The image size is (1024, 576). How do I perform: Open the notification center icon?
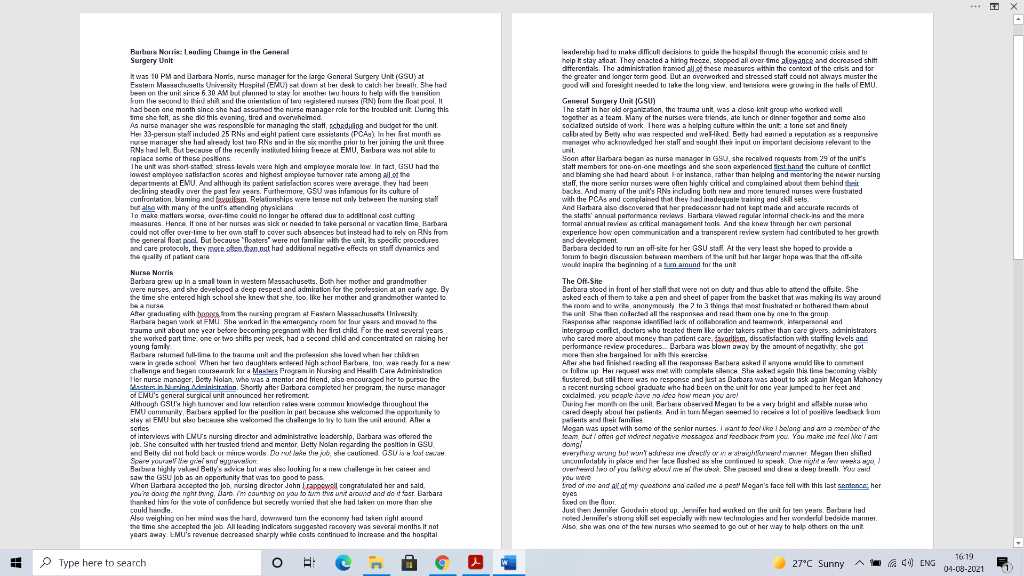pyautogui.click(x=1004, y=563)
